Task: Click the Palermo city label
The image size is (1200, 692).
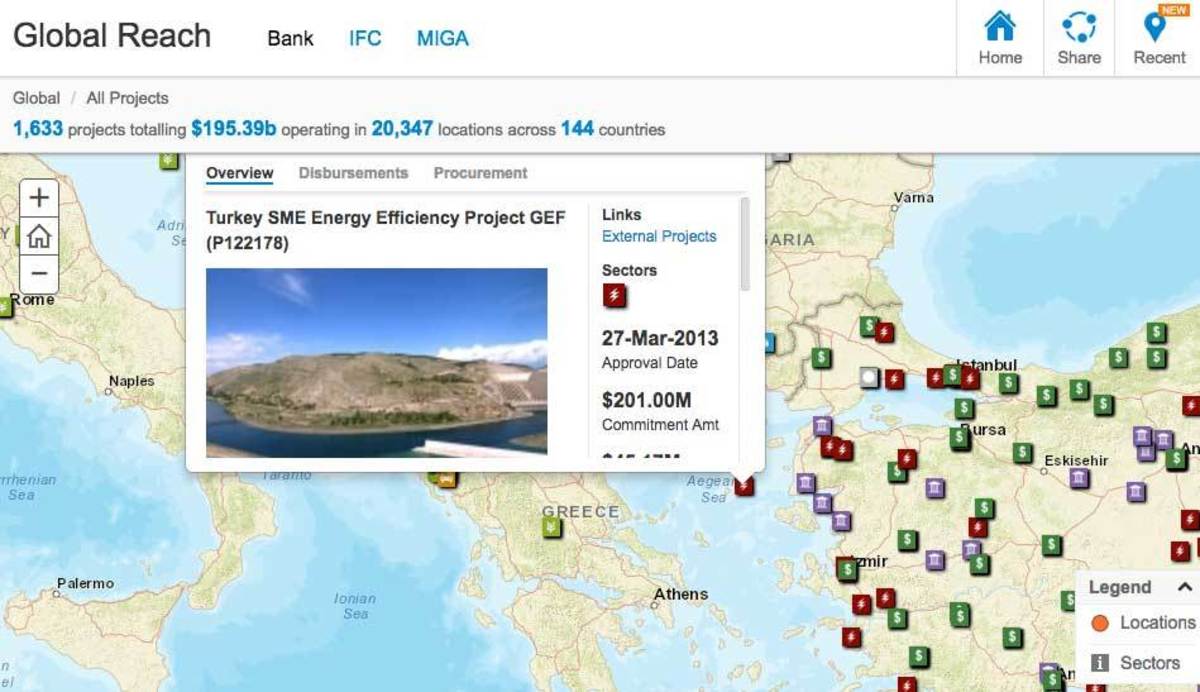Action: tap(85, 583)
